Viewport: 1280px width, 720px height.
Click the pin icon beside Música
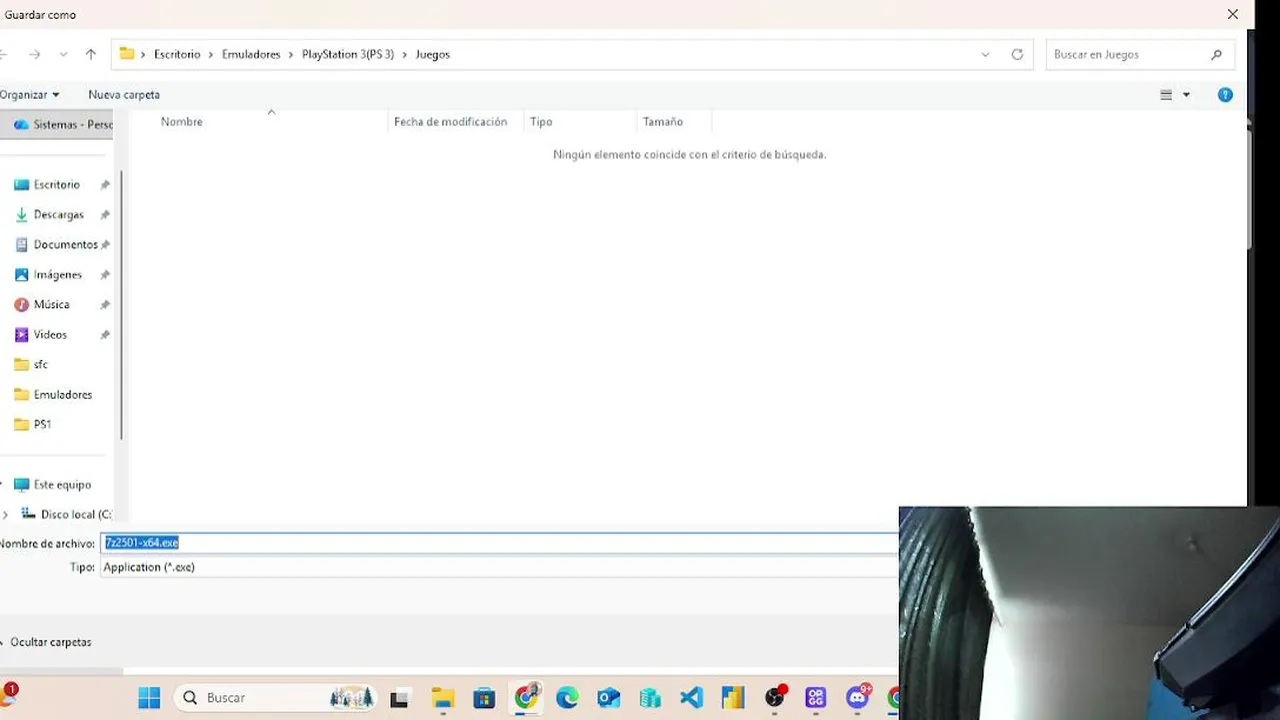(x=104, y=304)
